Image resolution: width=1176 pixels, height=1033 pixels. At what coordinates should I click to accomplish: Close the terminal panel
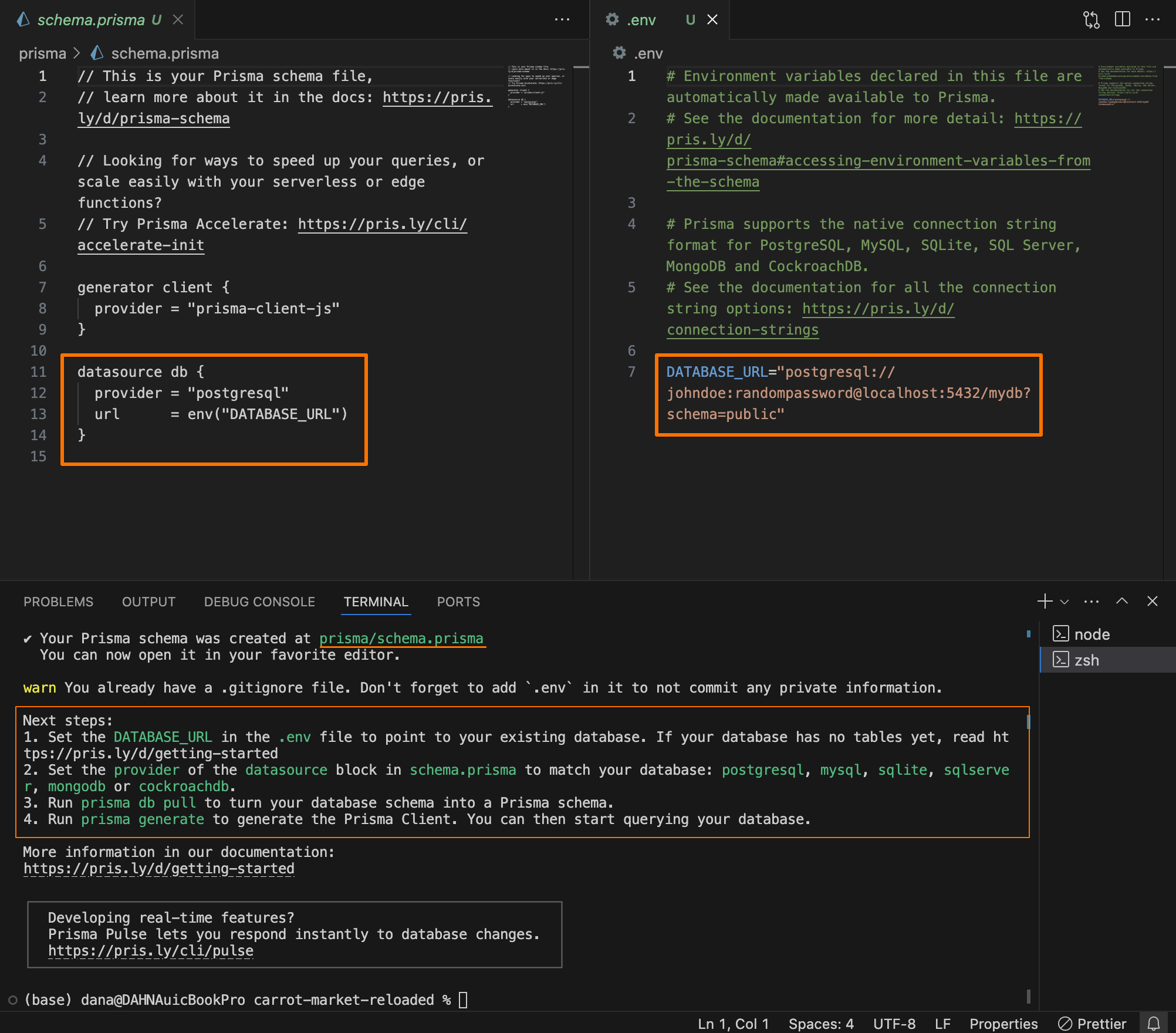[x=1153, y=601]
